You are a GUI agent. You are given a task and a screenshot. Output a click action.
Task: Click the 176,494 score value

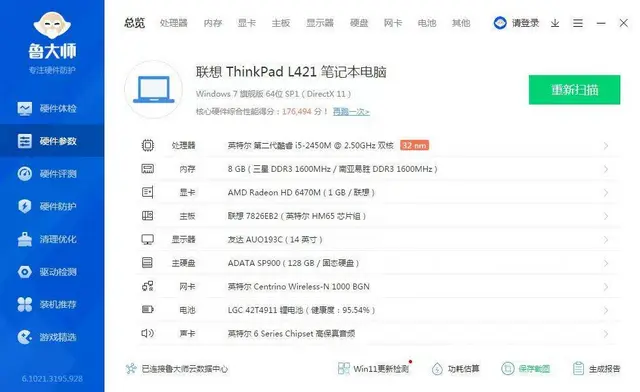[x=296, y=111]
